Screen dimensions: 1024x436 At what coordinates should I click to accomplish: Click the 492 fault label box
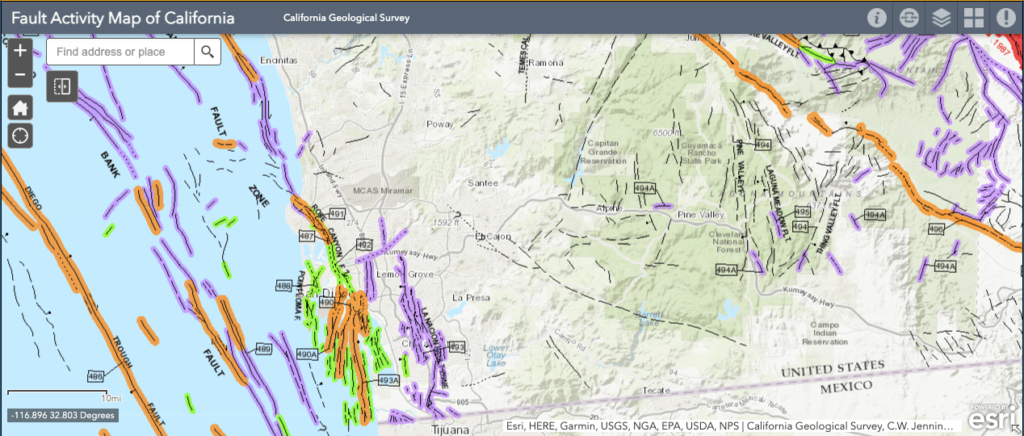click(364, 245)
